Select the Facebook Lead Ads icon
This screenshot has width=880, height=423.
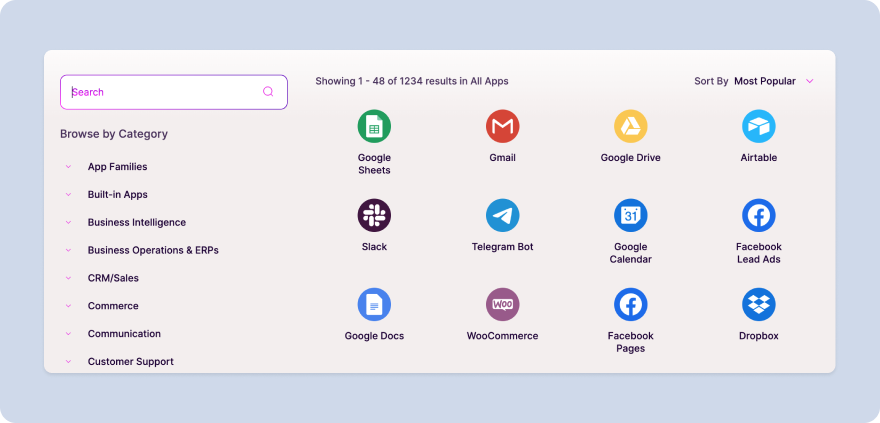[x=758, y=215]
